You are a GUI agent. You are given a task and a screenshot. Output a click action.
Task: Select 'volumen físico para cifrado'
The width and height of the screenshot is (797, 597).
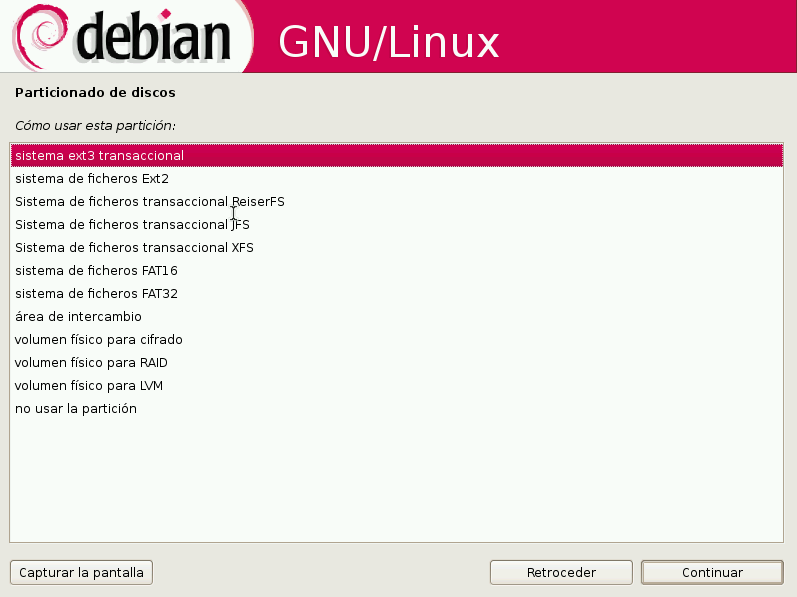[396, 339]
